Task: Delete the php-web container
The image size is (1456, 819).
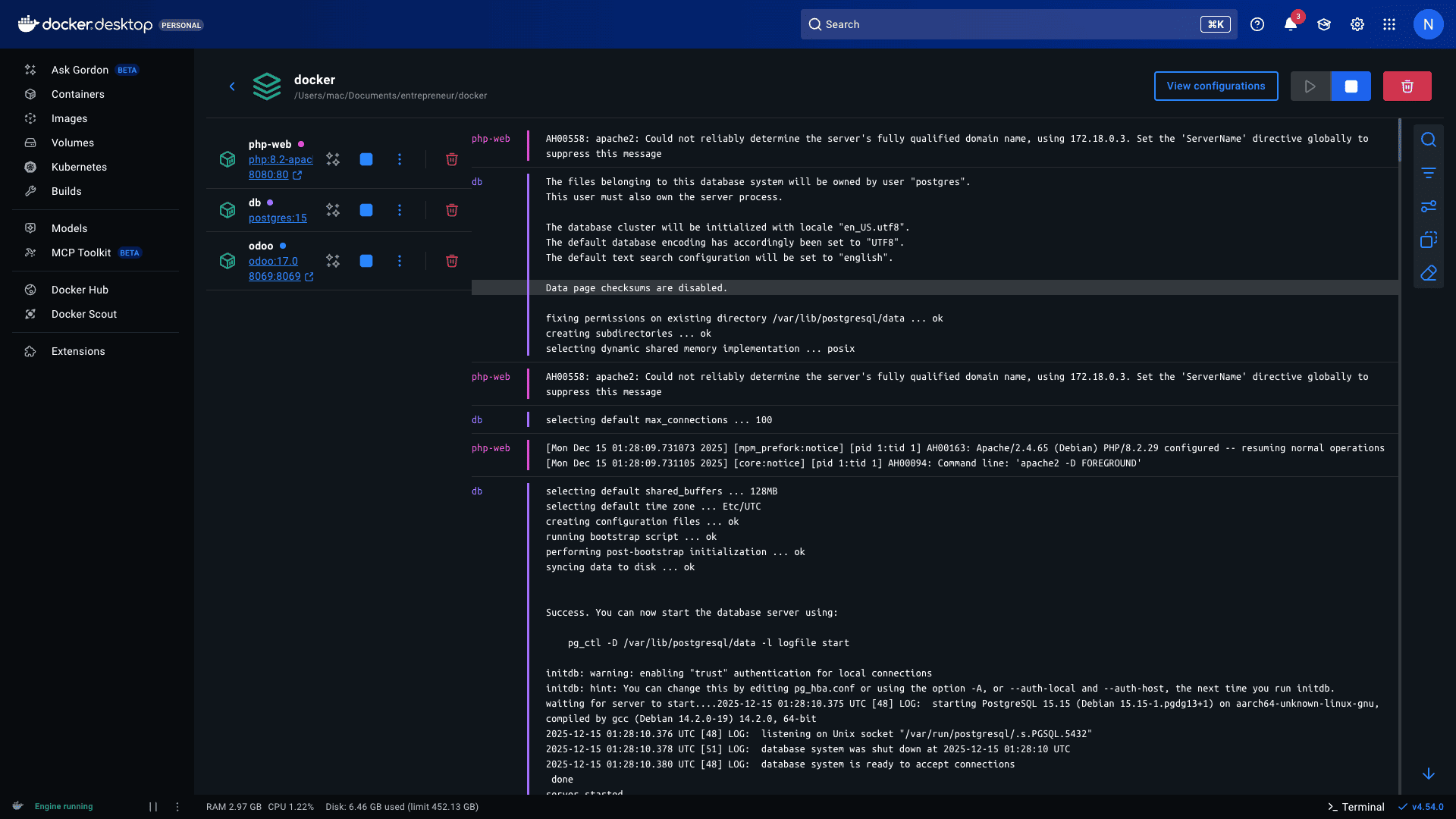Action: (x=452, y=159)
